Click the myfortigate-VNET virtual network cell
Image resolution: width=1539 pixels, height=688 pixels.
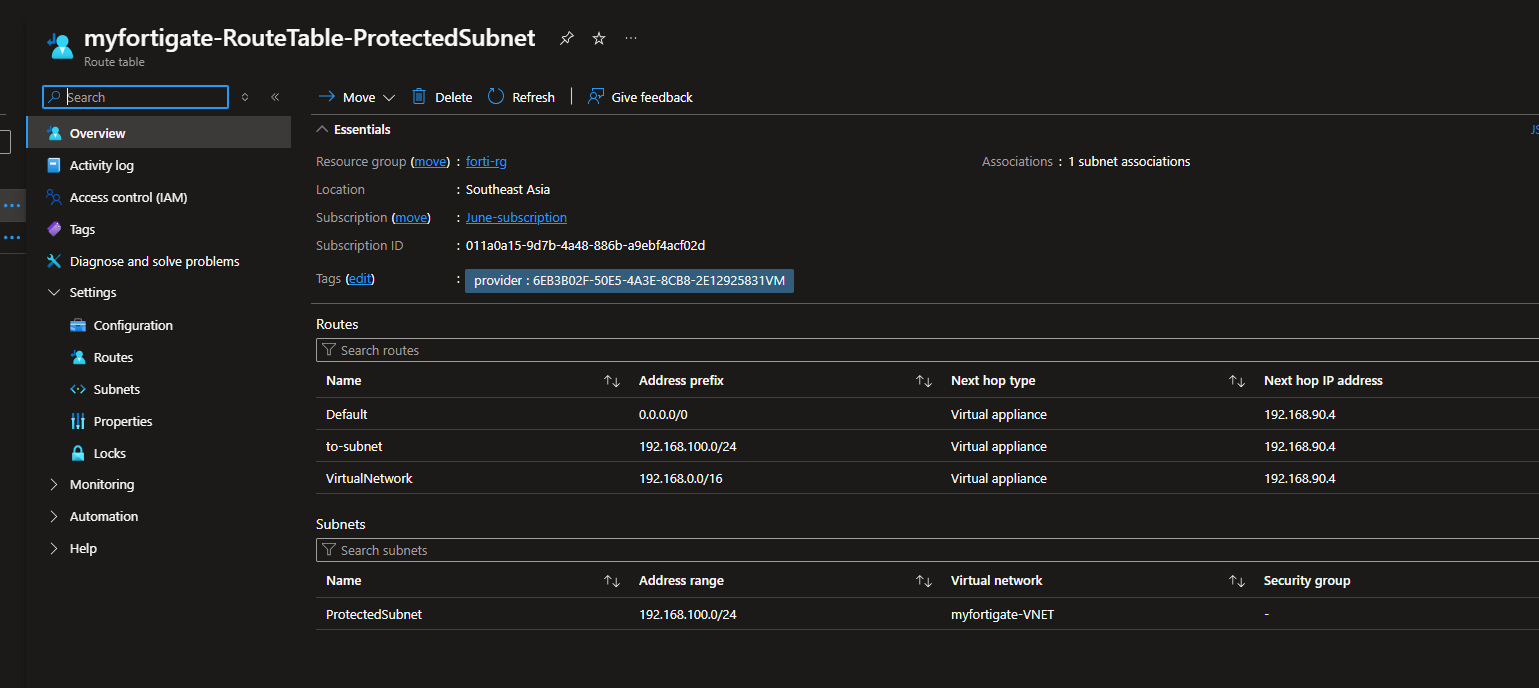coord(1002,614)
